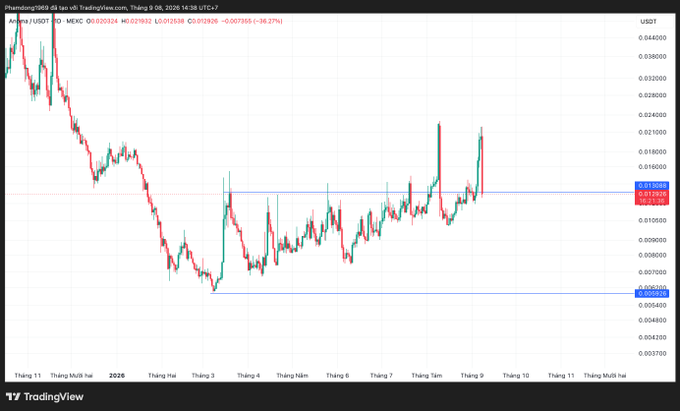The image size is (680, 411).
Task: Click the 0.003700 price axis label
Action: pos(652,353)
